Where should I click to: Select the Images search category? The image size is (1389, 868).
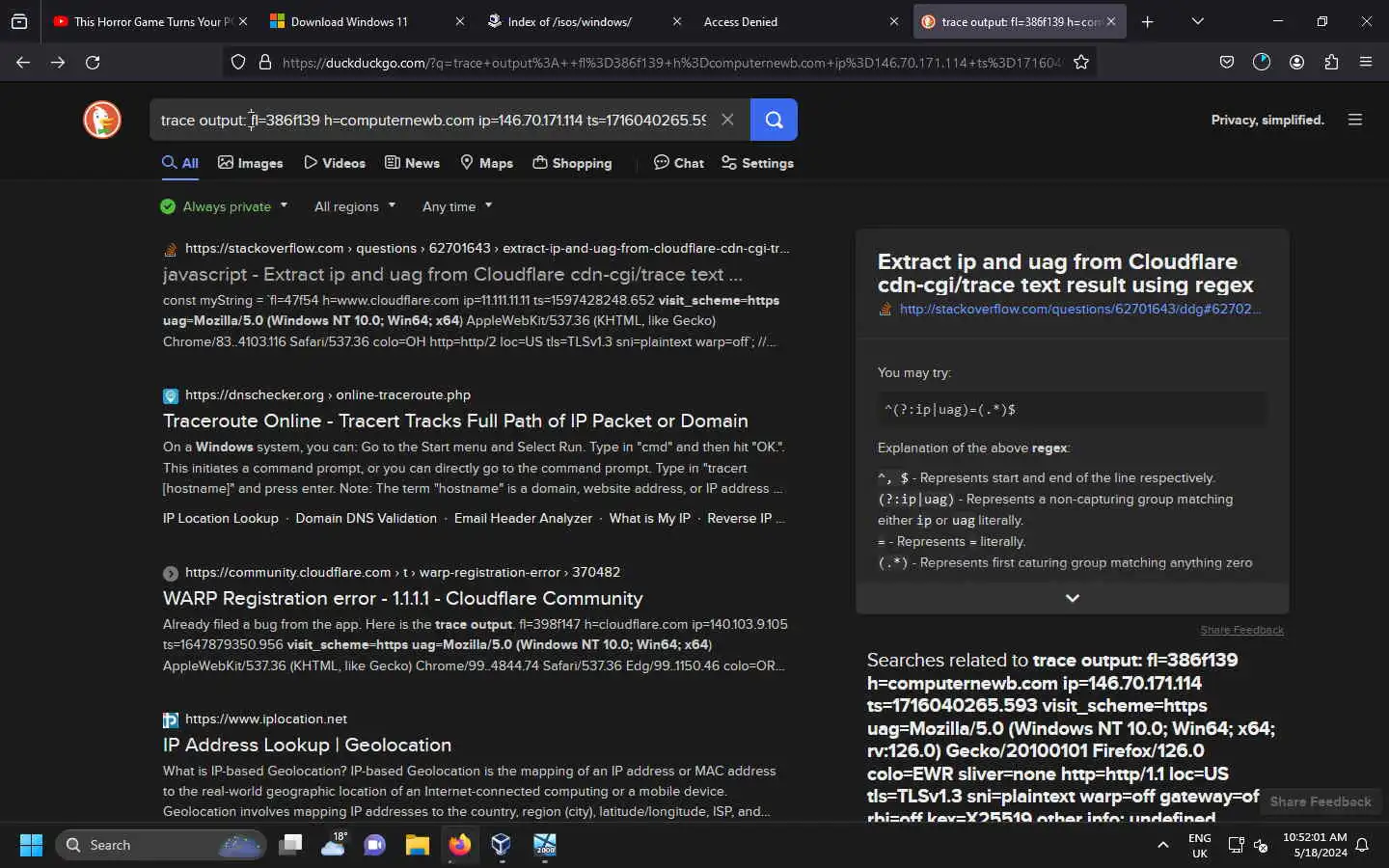click(x=251, y=163)
